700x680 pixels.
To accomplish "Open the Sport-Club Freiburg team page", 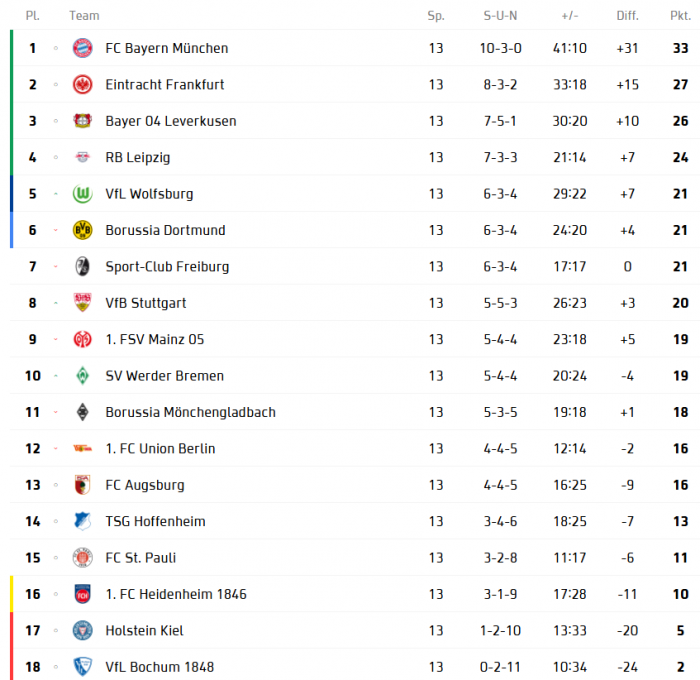I will tap(167, 267).
